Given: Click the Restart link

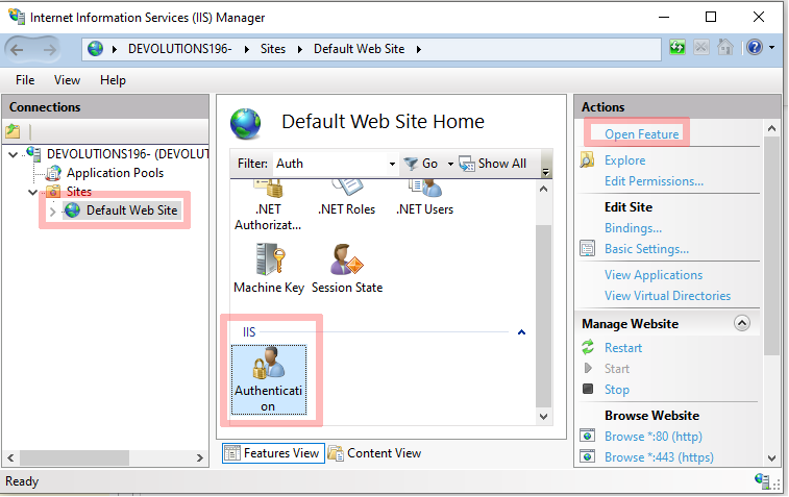Looking at the screenshot, I should (x=623, y=348).
